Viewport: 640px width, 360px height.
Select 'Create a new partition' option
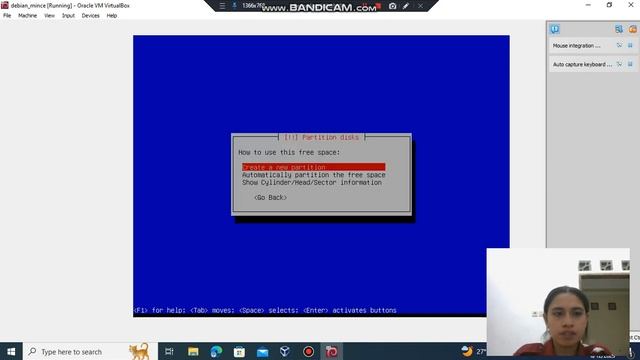click(313, 167)
